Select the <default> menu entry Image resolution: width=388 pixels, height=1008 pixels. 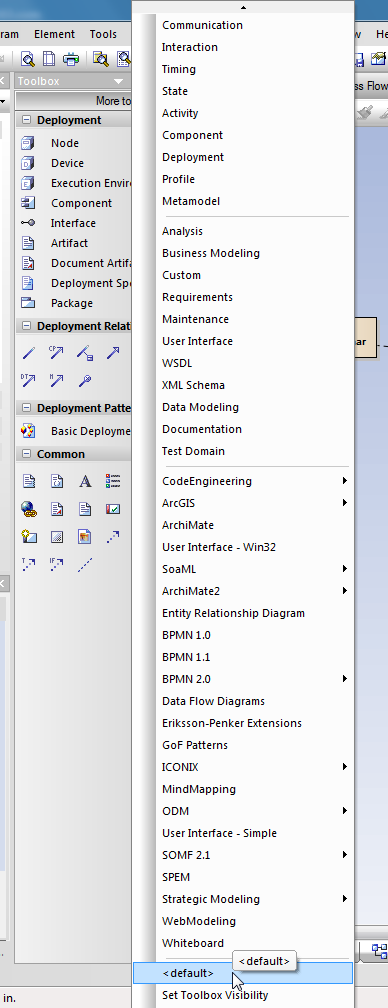pos(243,973)
